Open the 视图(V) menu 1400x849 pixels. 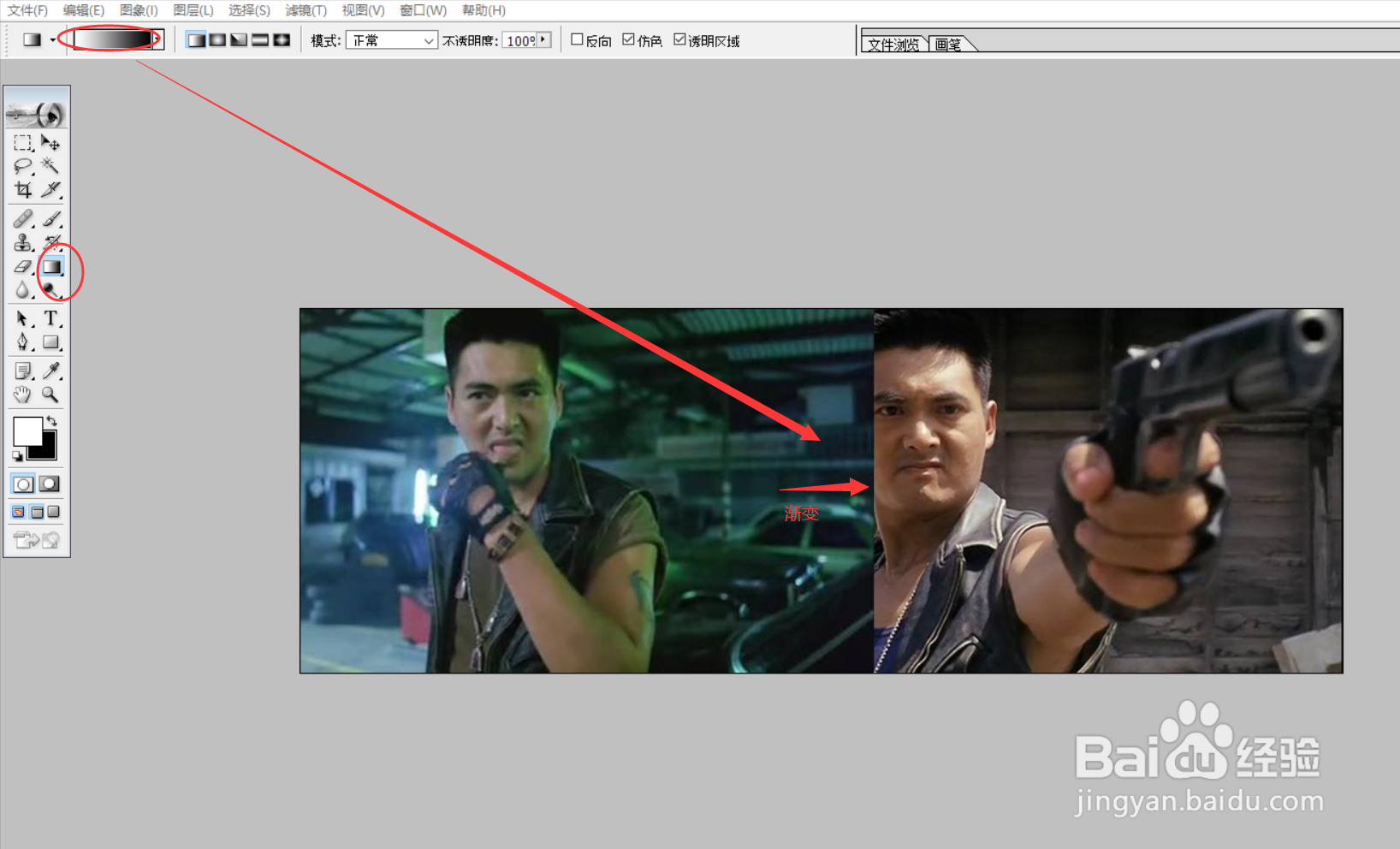pos(363,10)
